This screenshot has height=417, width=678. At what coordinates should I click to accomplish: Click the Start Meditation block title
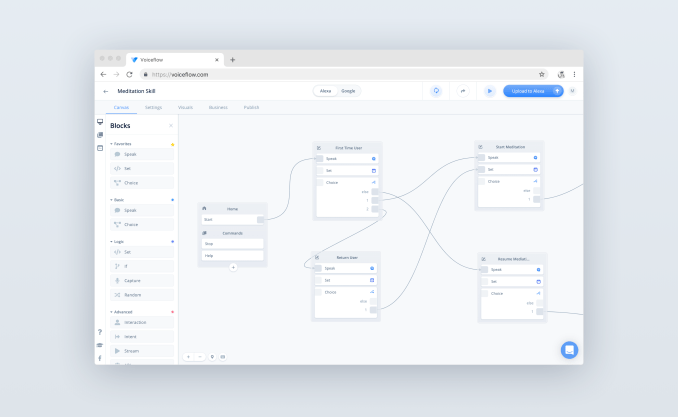[510, 147]
